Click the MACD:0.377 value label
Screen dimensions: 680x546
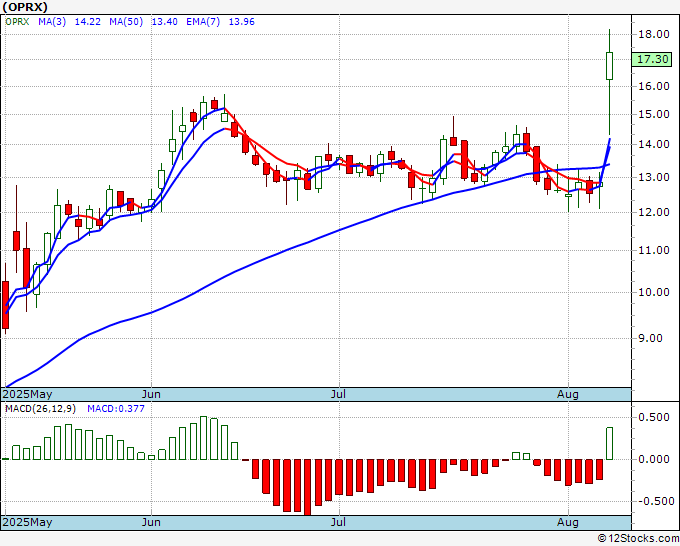(116, 409)
